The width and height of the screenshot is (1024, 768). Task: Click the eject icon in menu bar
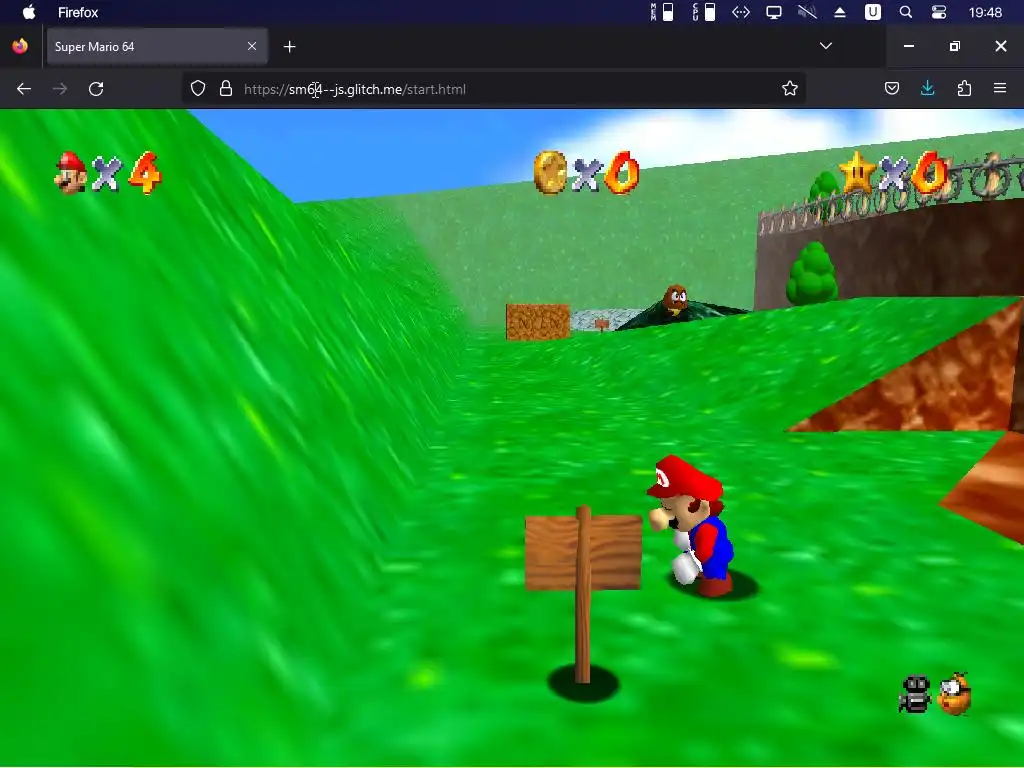click(x=840, y=12)
